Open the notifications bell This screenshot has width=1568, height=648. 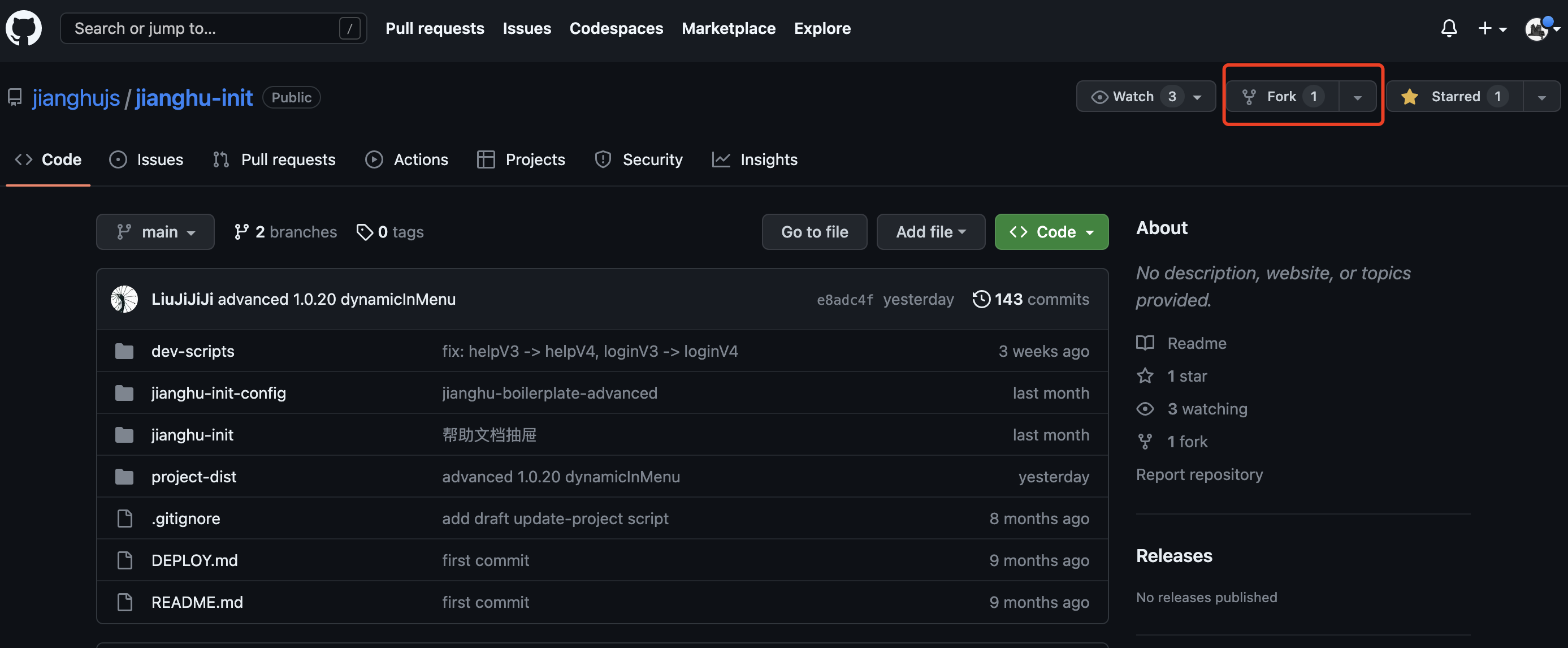click(x=1449, y=28)
